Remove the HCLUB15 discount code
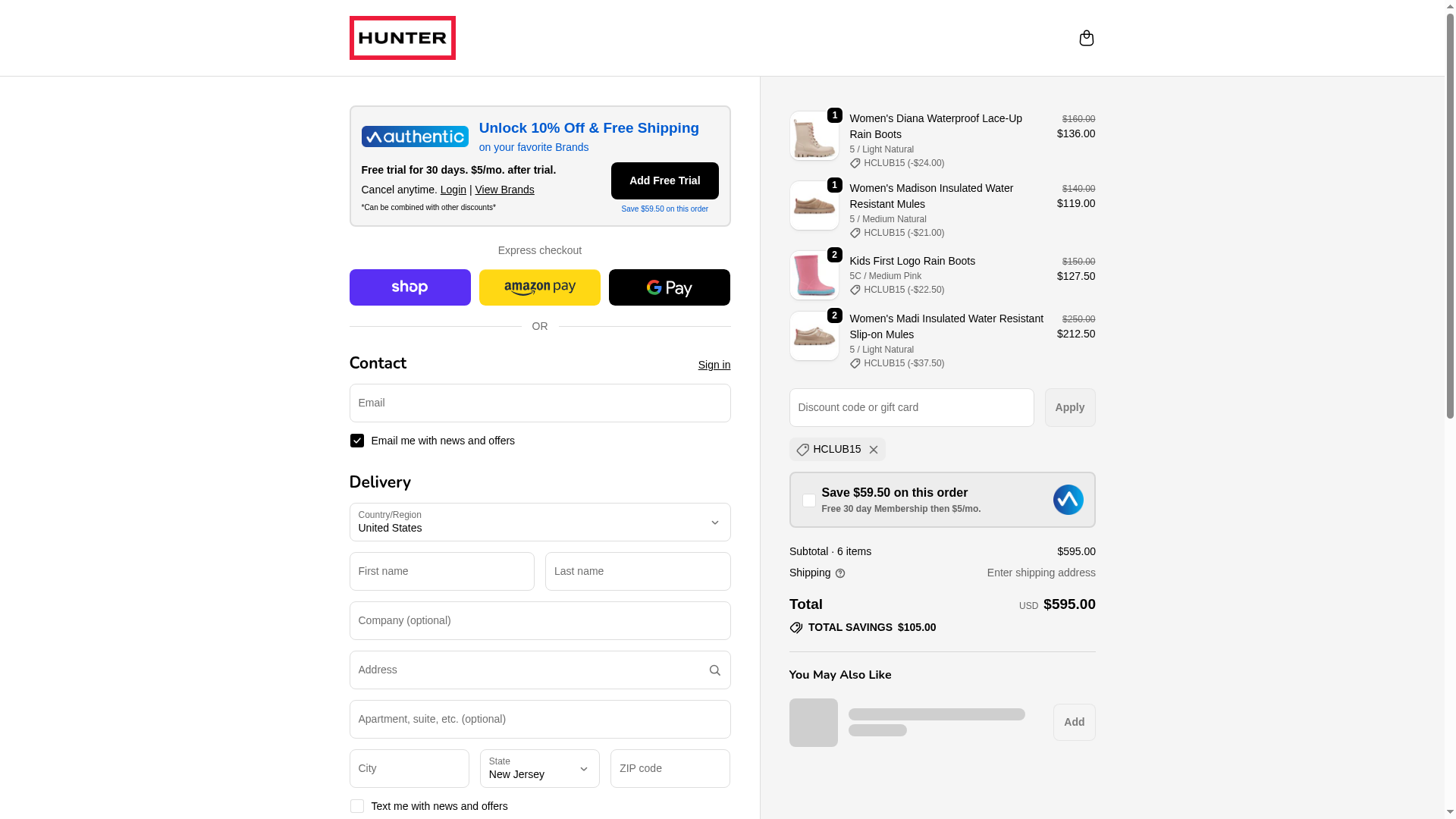The width and height of the screenshot is (1456, 819). pos(874,450)
